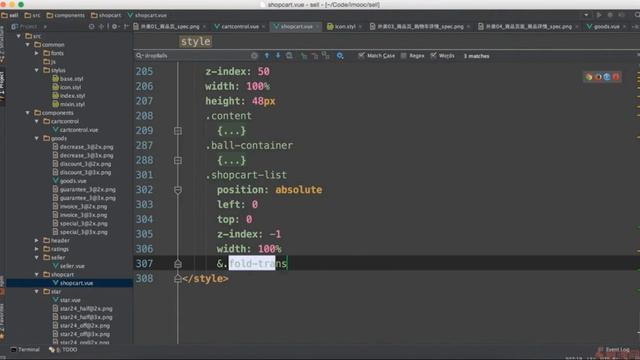Place cursor on line 305 z-index value
This screenshot has width=640, height=360.
276,234
